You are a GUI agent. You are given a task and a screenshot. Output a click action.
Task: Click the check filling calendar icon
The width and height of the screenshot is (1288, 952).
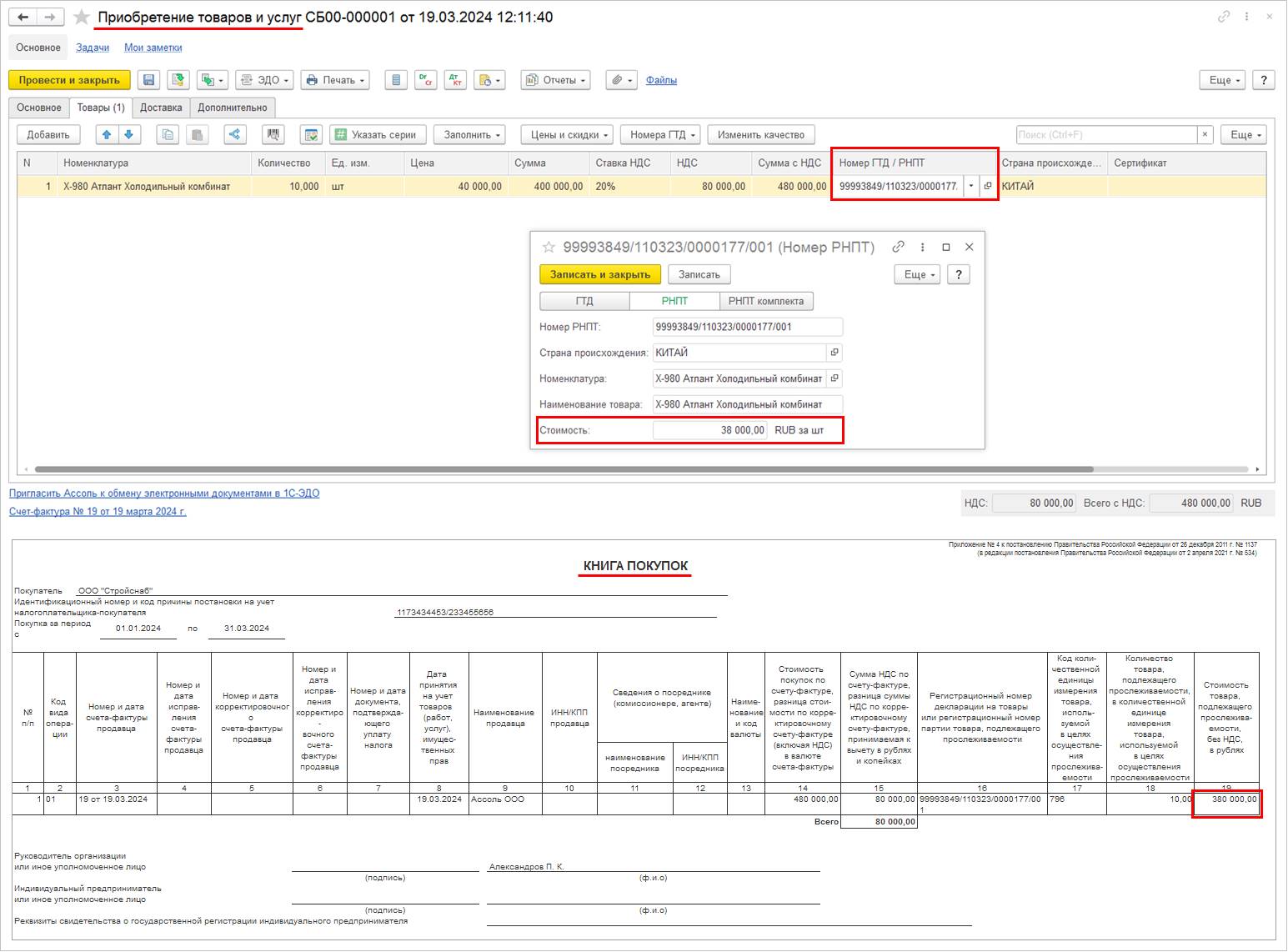pyautogui.click(x=311, y=135)
